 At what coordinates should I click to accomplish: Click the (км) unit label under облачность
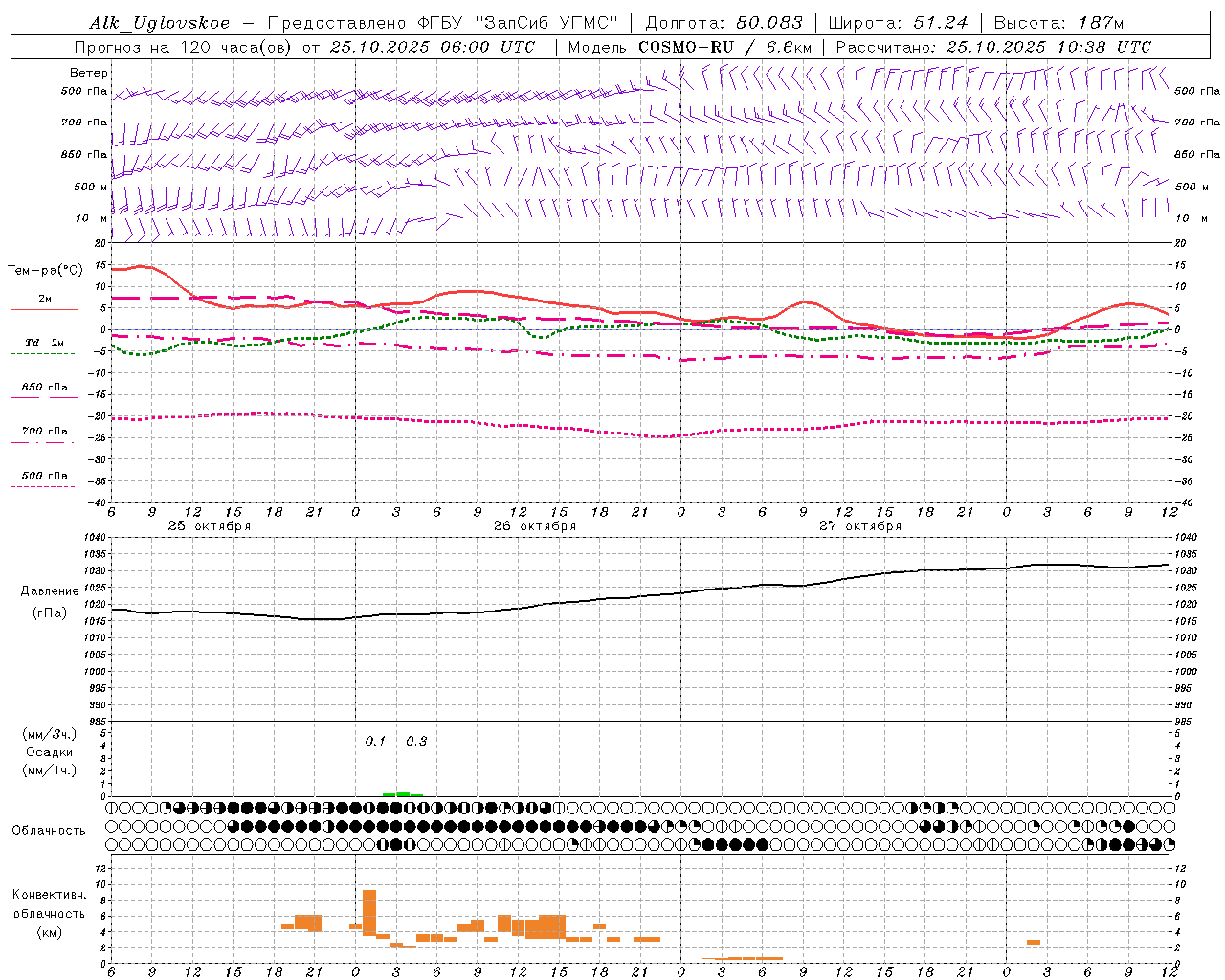point(49,932)
